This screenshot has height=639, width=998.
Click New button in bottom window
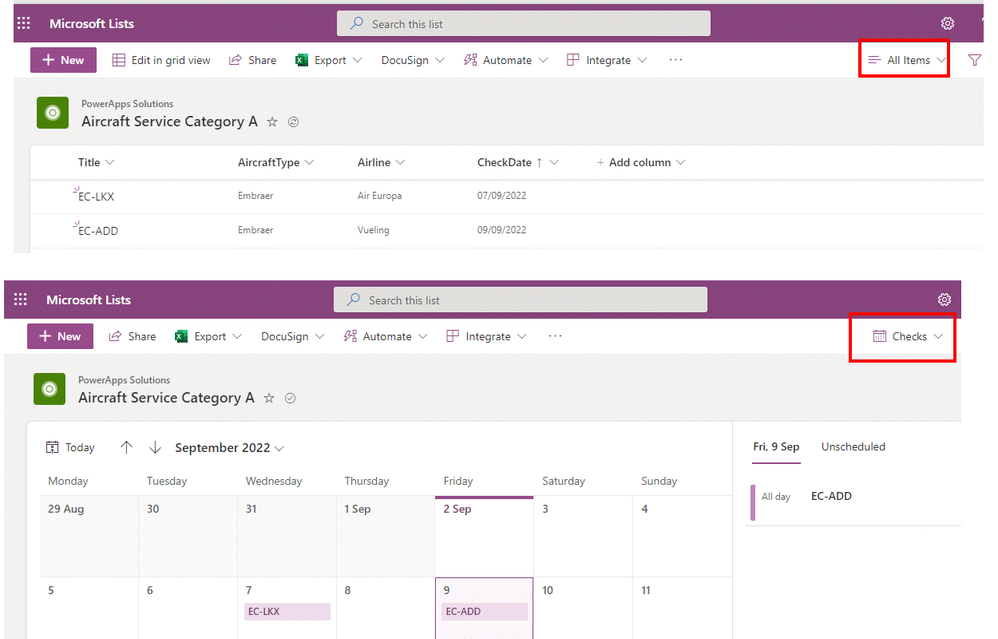[x=60, y=336]
